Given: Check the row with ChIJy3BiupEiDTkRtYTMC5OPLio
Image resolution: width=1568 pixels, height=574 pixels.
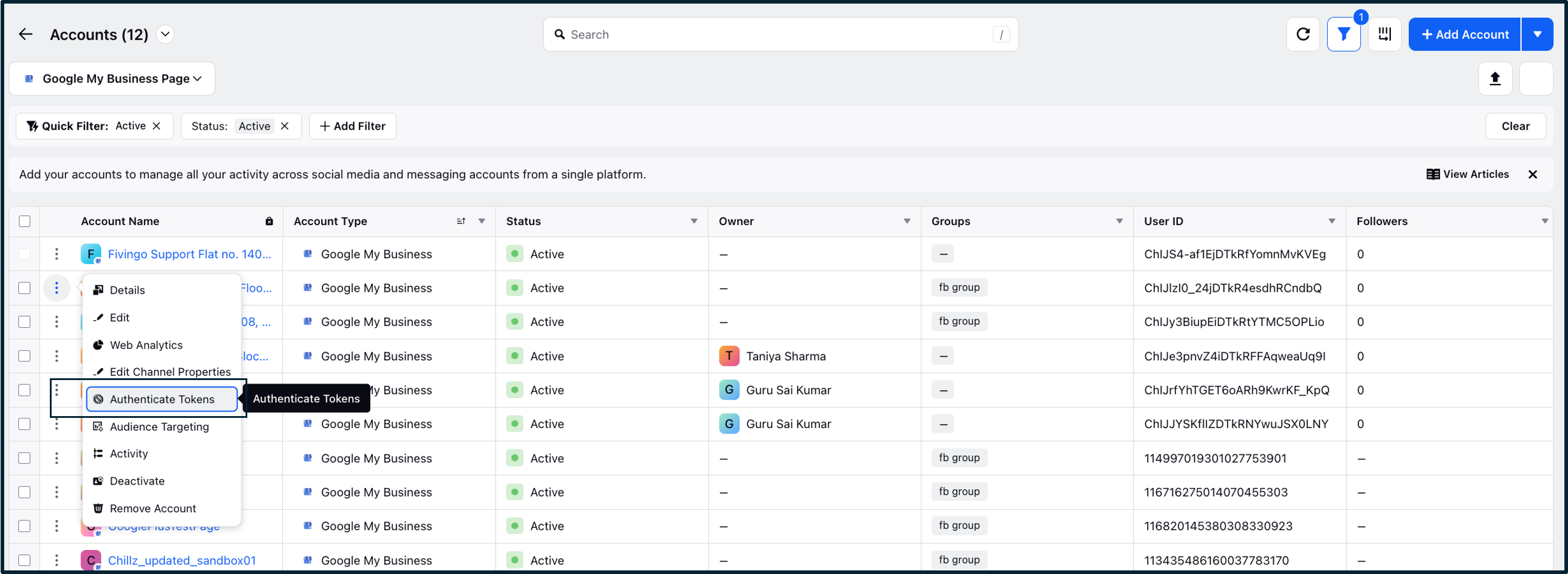Looking at the screenshot, I should click(25, 322).
